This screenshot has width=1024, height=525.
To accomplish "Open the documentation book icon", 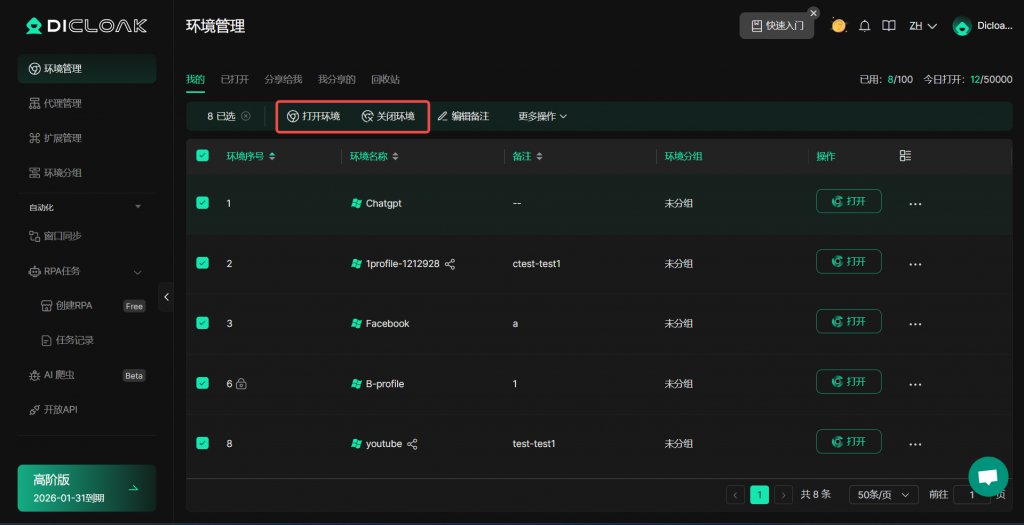I will point(888,26).
